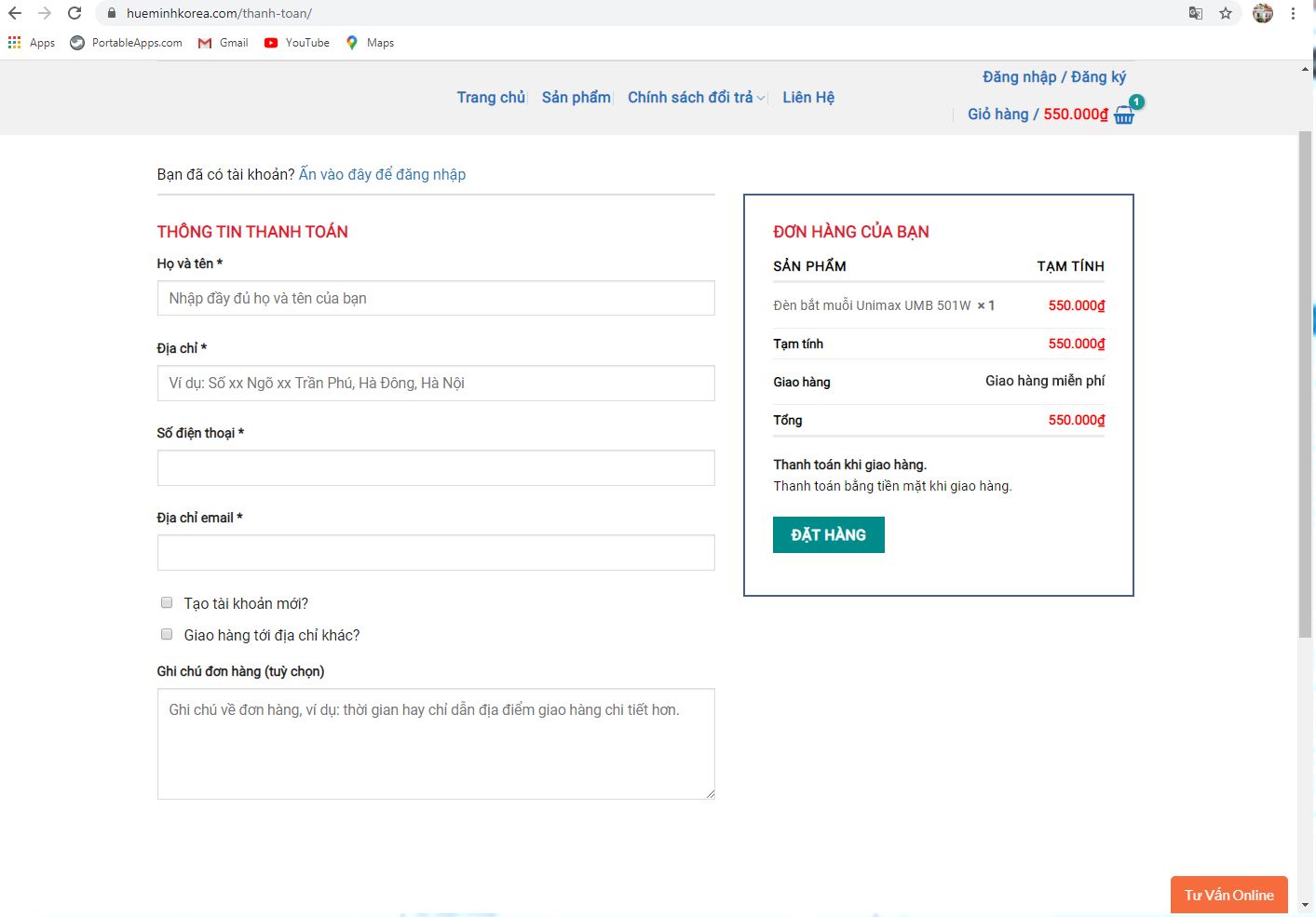1316x917 pixels.
Task: Click the Google Translate icon in address bar
Action: 1196,13
